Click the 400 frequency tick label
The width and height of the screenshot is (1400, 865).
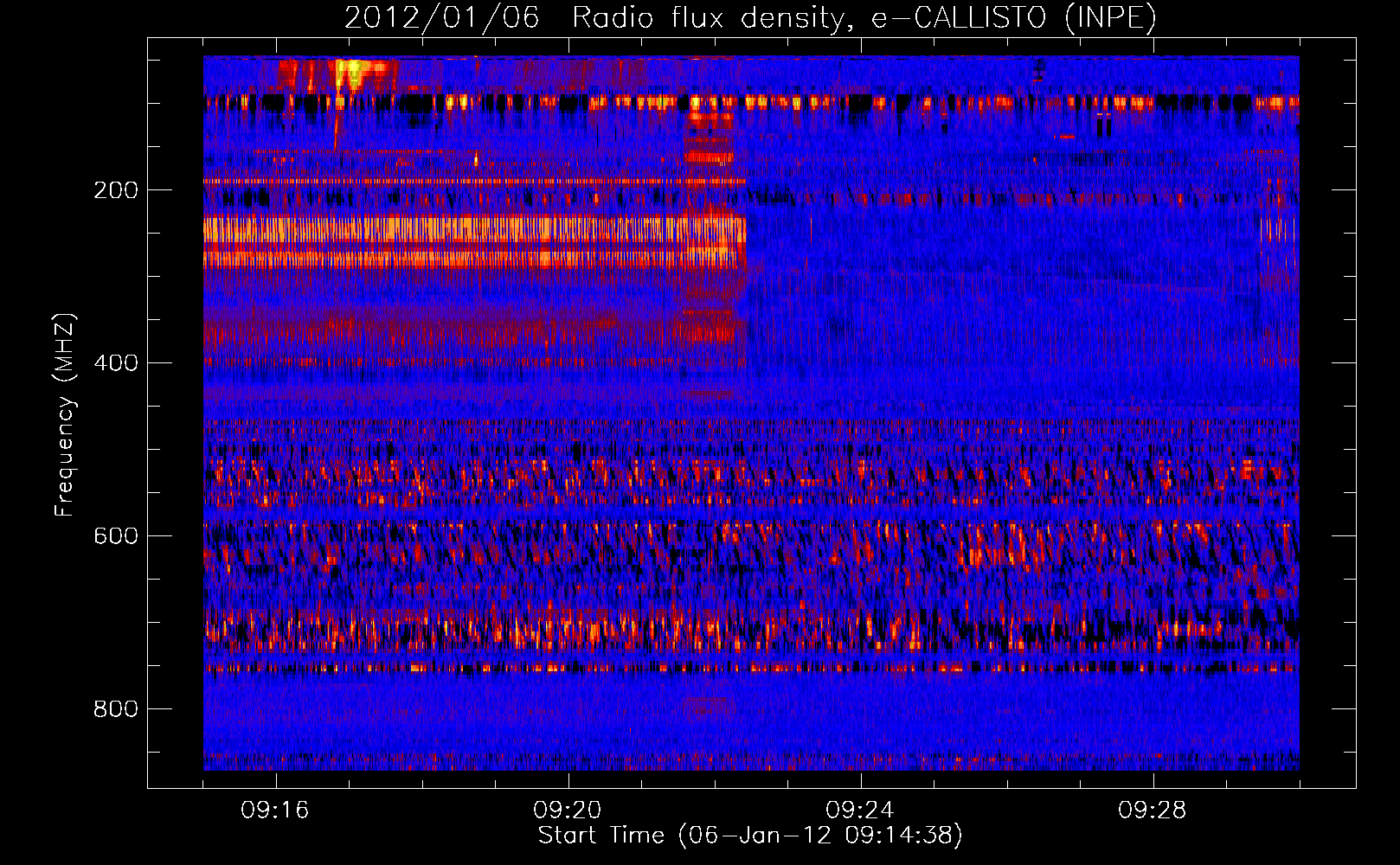coord(116,363)
